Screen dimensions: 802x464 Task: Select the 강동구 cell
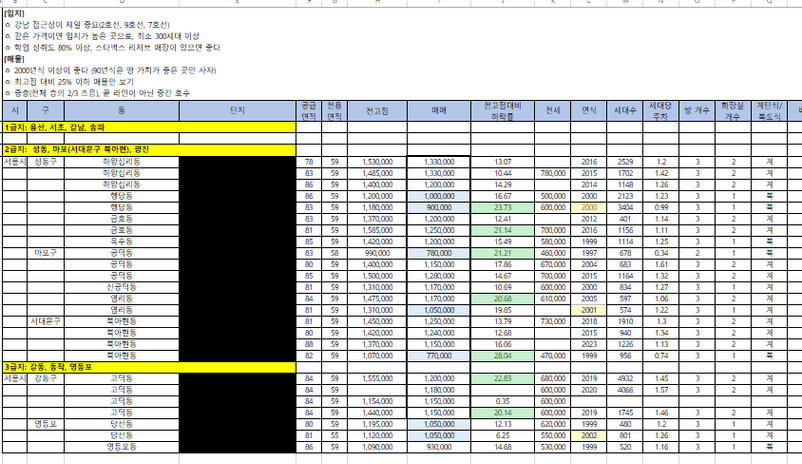pos(46,379)
